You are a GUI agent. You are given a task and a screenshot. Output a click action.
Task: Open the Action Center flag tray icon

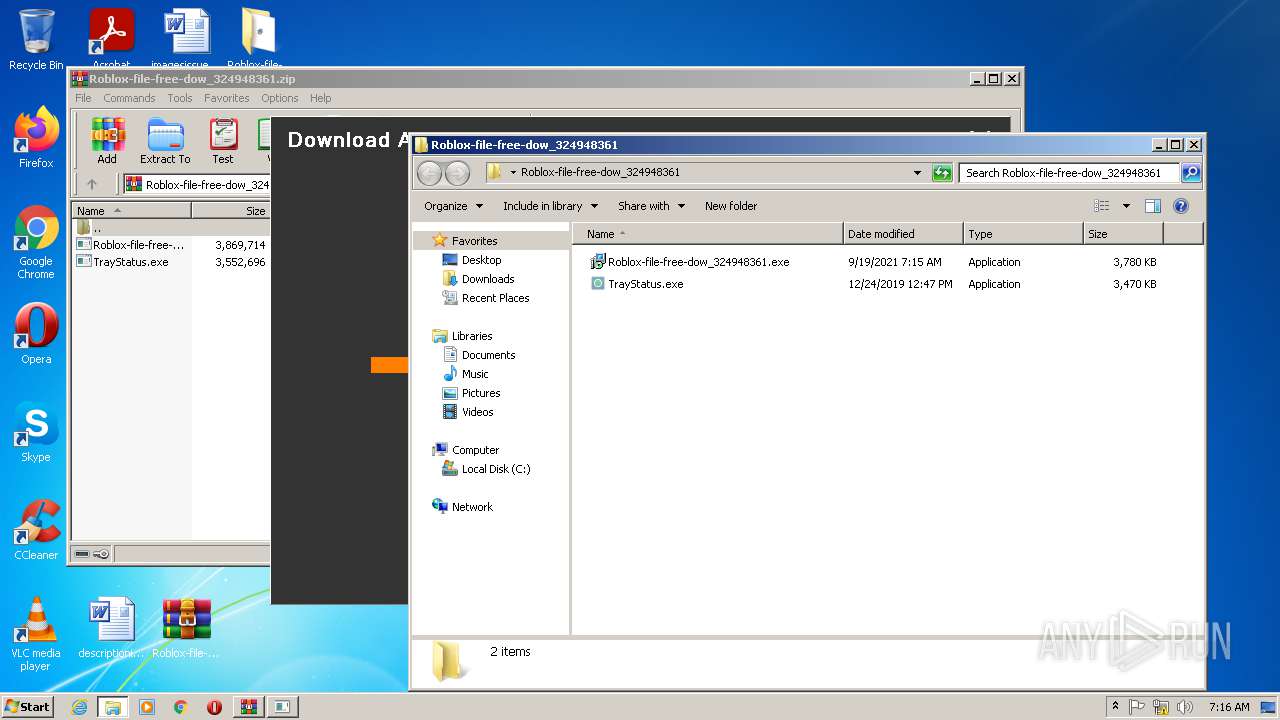(1138, 707)
